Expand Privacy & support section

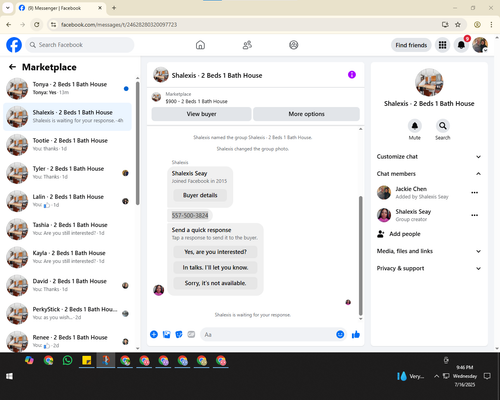click(429, 268)
